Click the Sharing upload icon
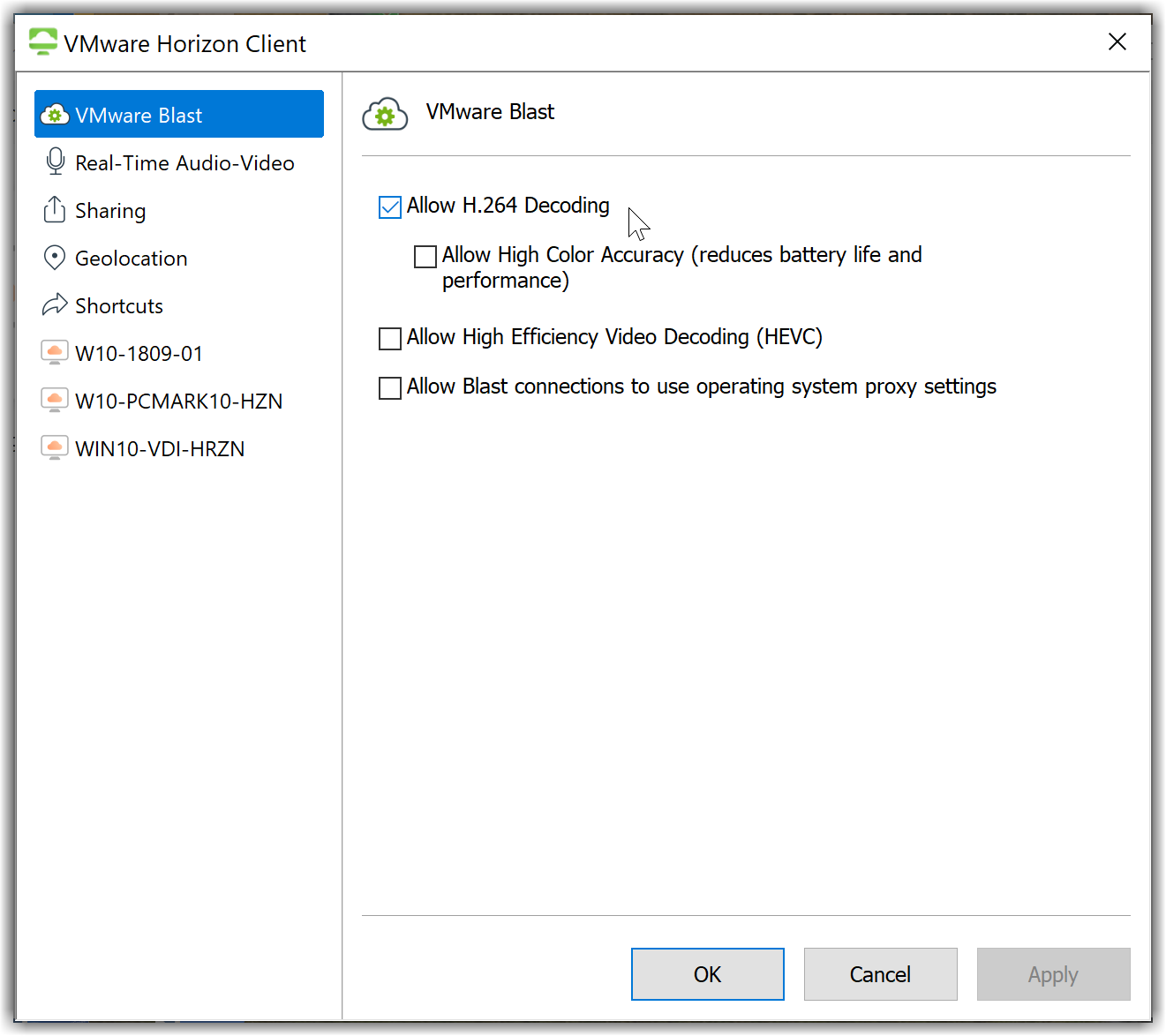The image size is (1166, 1036). 55,210
